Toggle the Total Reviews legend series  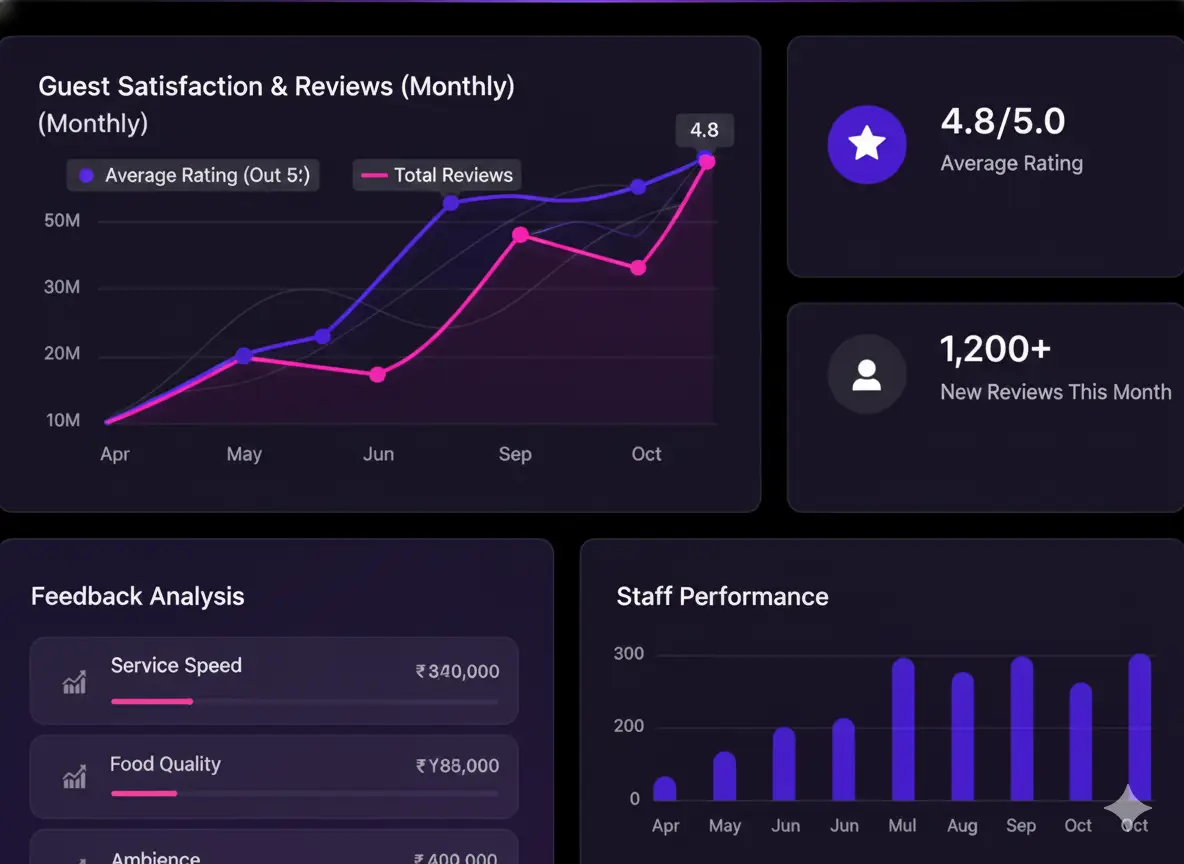tap(437, 175)
